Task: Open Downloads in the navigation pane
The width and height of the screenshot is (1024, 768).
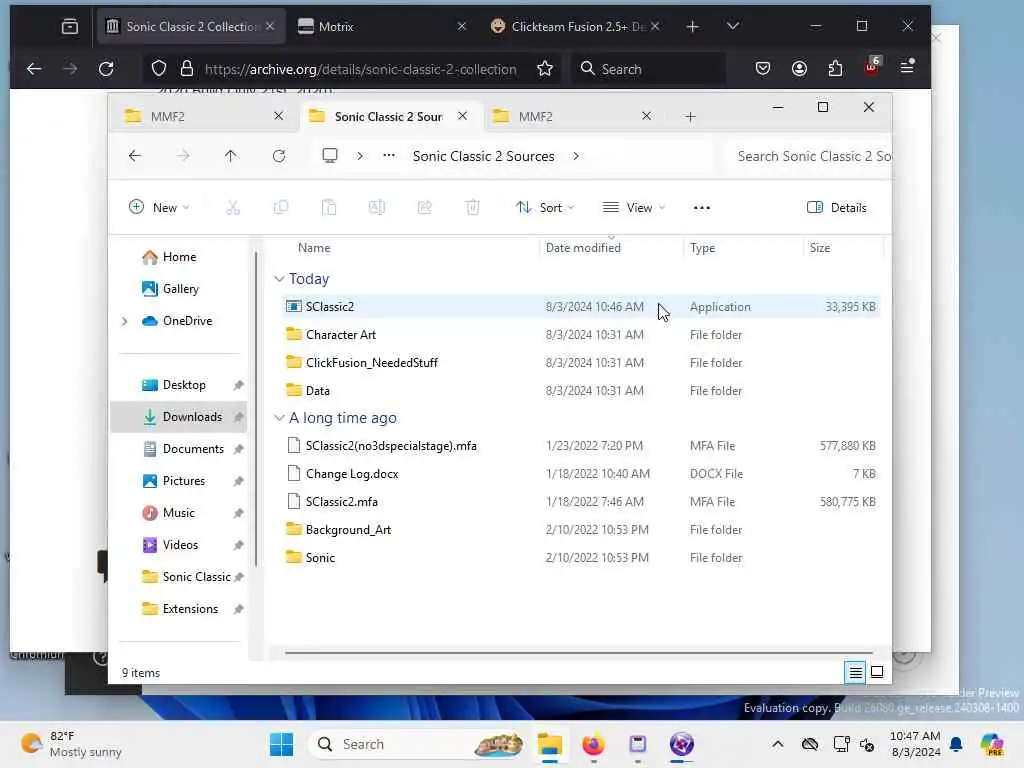Action: (179, 417)
